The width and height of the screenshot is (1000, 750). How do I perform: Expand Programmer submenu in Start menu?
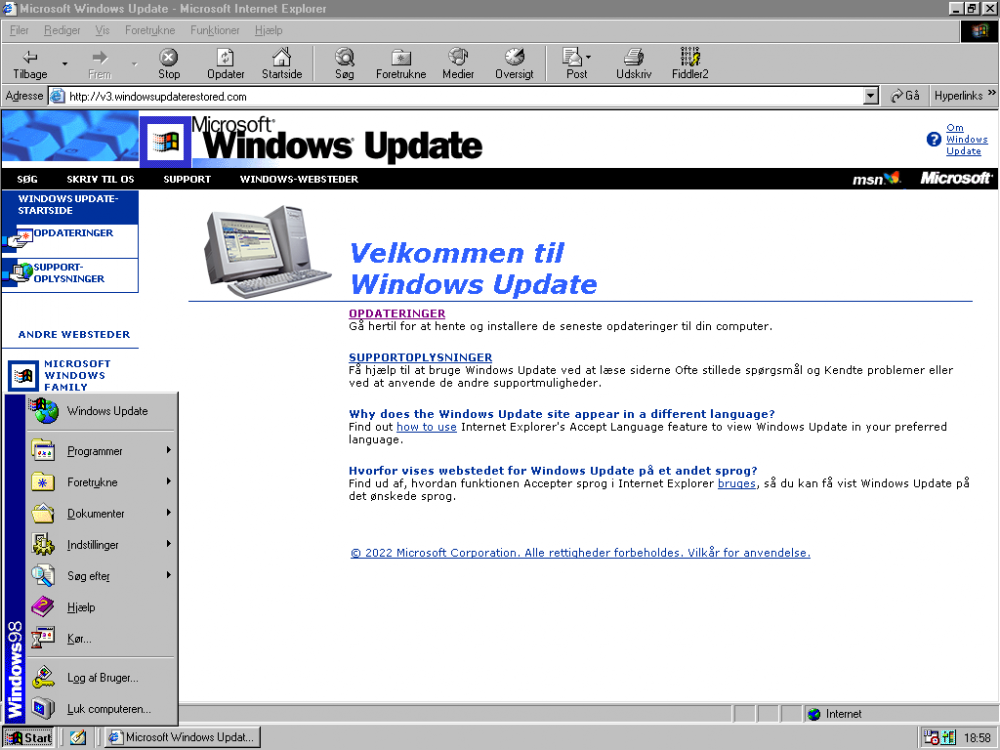(x=95, y=451)
